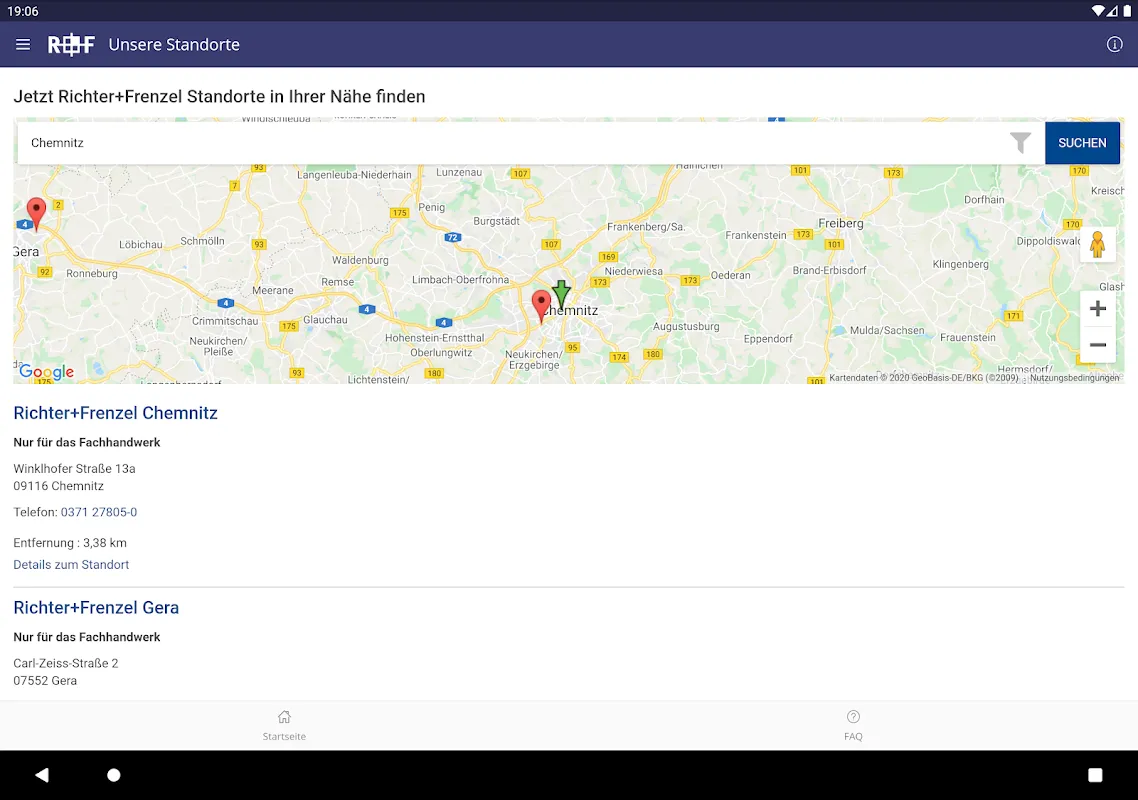Tap the Android recent apps button

pyautogui.click(x=1095, y=775)
